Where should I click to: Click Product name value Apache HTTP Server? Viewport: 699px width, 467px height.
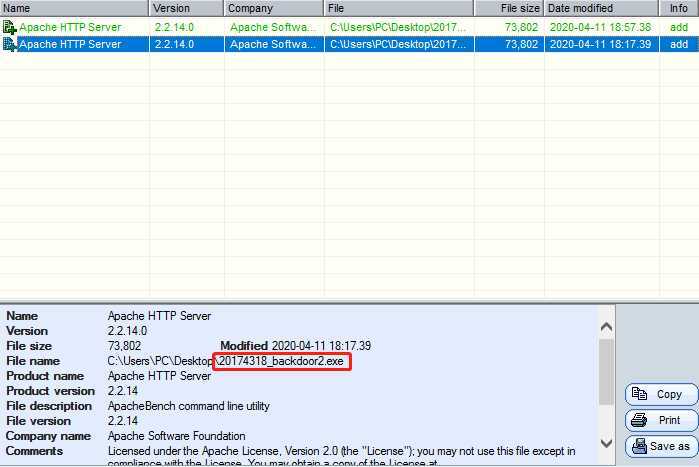pos(159,376)
